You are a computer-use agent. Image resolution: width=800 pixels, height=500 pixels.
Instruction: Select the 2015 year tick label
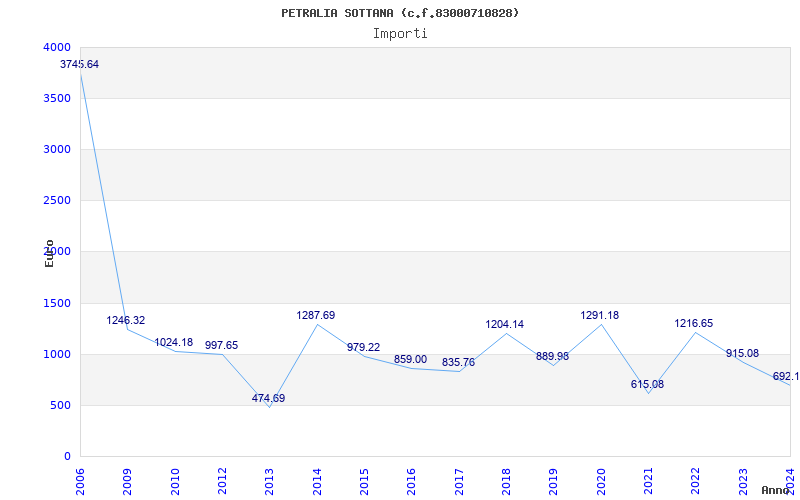click(x=364, y=482)
